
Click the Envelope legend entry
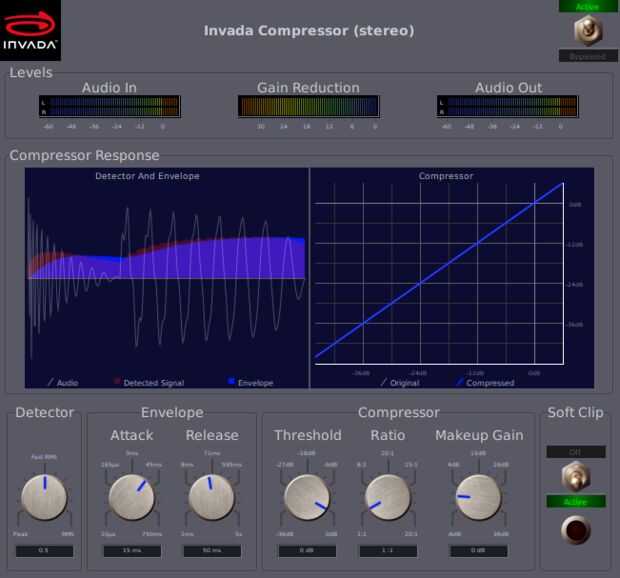tap(251, 382)
